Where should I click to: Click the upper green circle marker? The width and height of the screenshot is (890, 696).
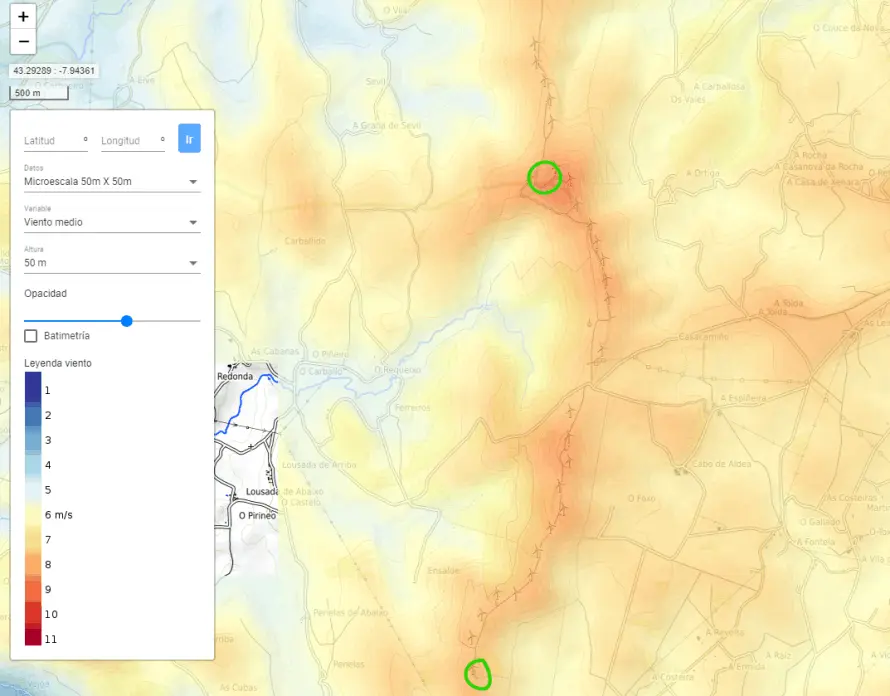click(x=545, y=177)
